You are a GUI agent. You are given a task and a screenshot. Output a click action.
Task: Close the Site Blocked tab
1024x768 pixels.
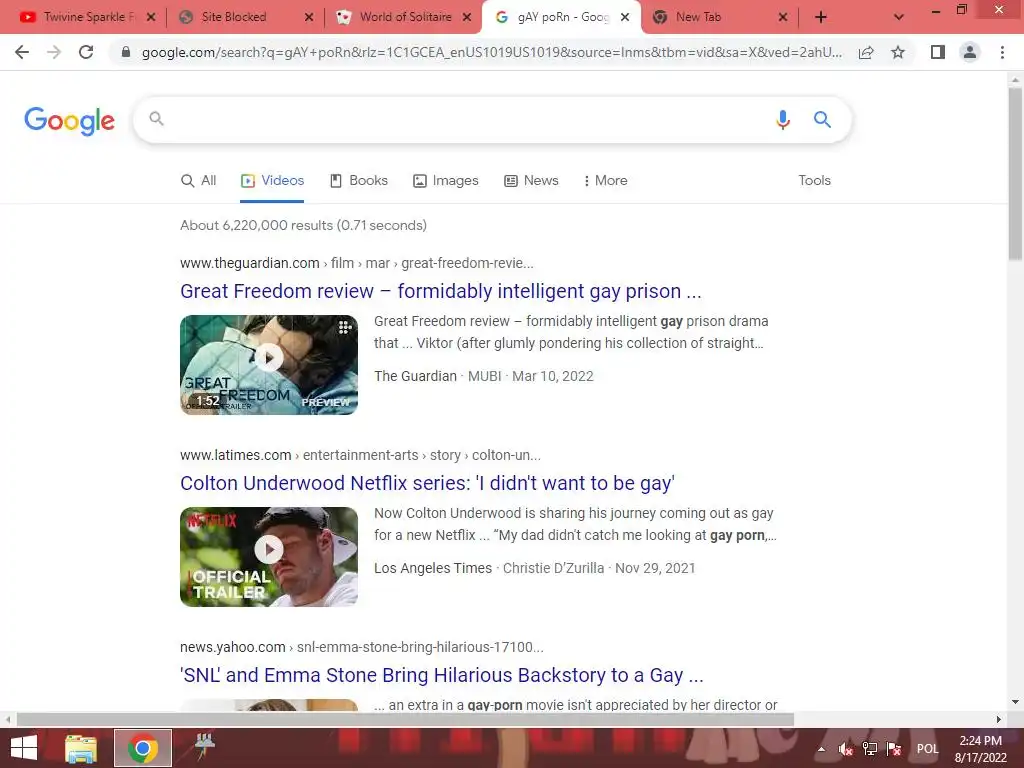(x=309, y=18)
